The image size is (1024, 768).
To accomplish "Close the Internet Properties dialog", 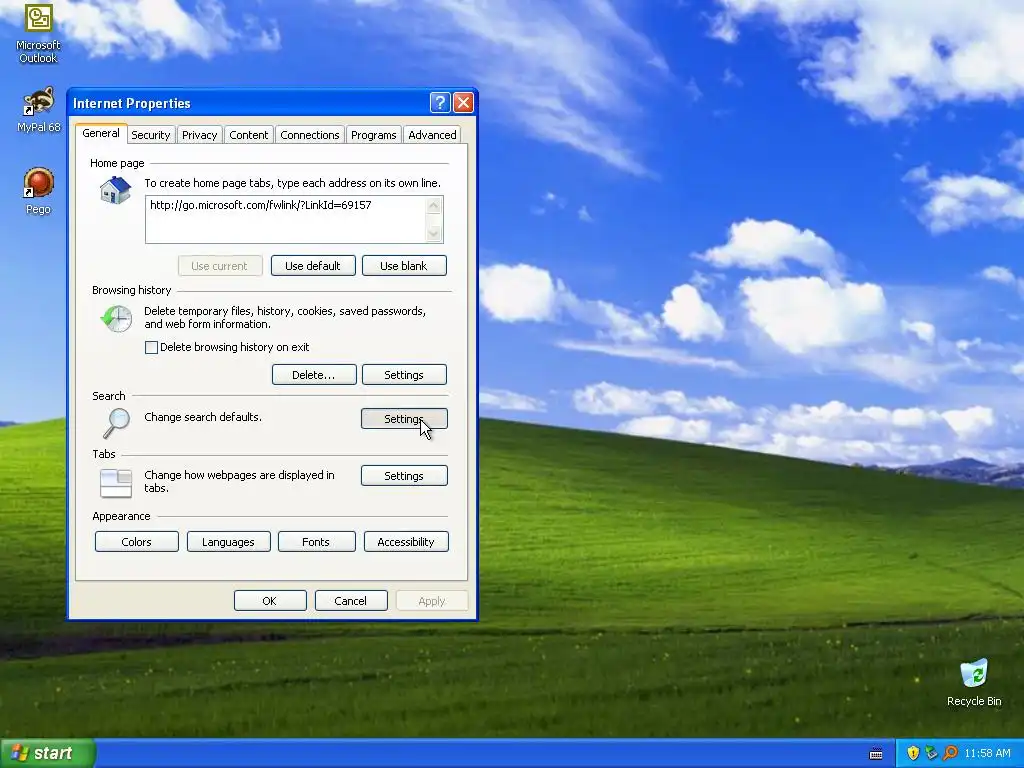I will [x=463, y=103].
